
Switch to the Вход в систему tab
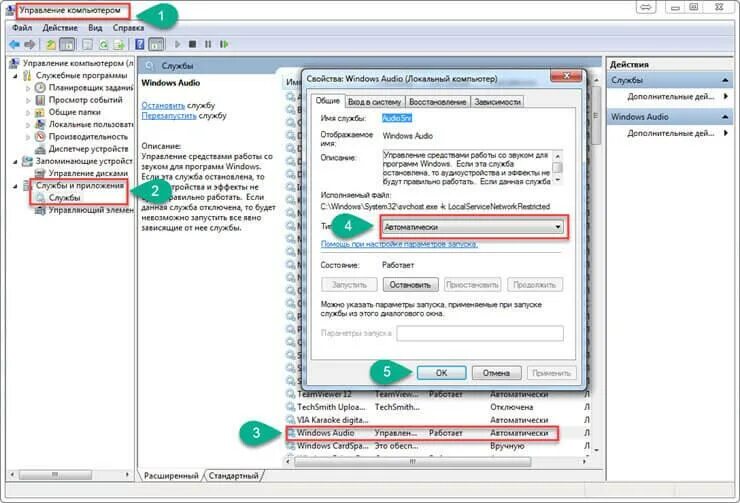374,101
